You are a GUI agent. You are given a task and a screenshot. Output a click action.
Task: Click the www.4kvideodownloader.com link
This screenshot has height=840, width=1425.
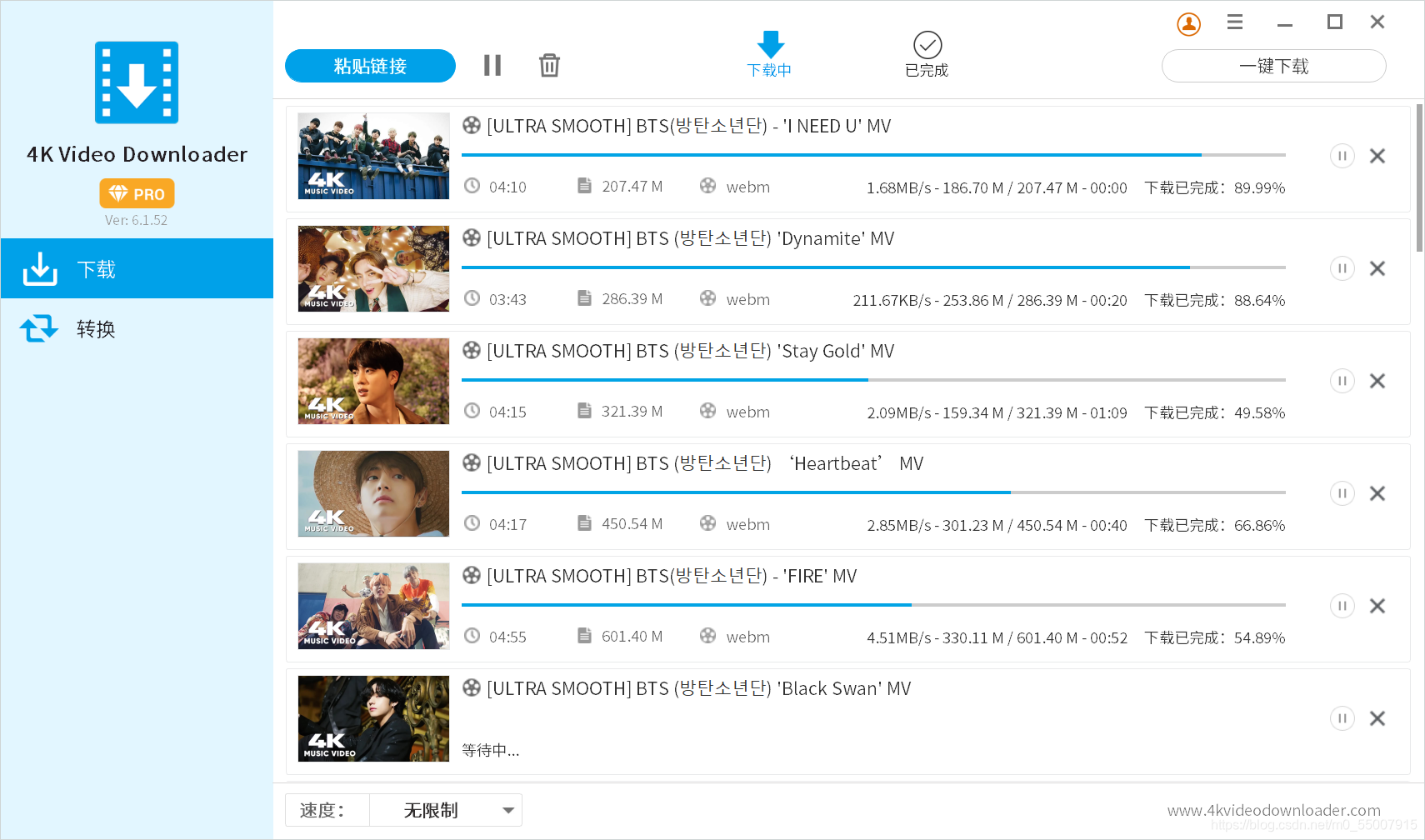pyautogui.click(x=1273, y=810)
